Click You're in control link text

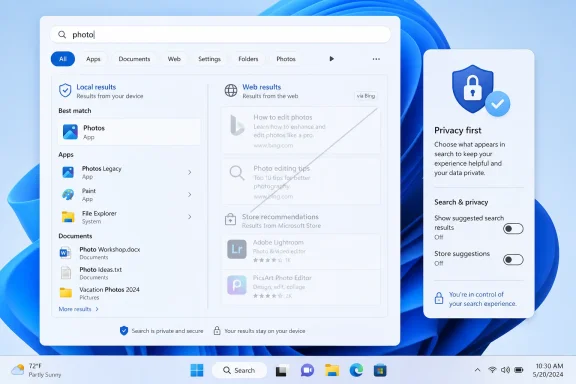[x=482, y=299]
